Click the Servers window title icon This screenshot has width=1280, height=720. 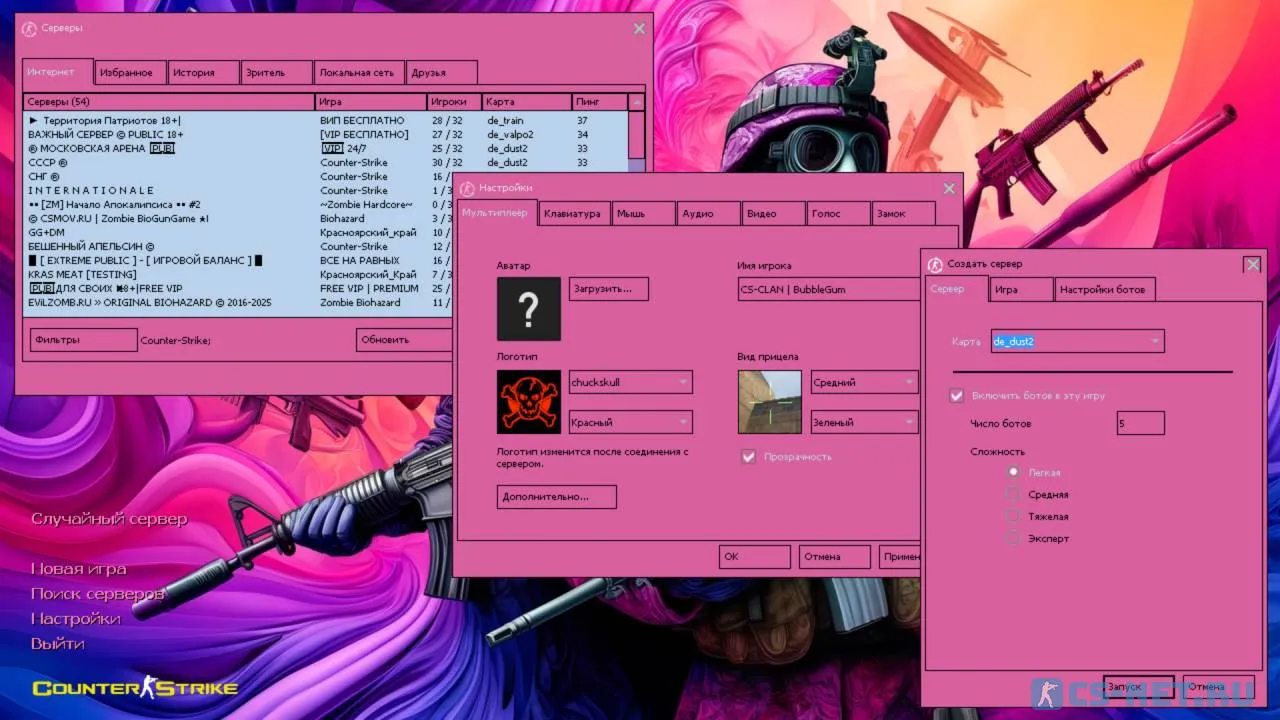[29, 28]
